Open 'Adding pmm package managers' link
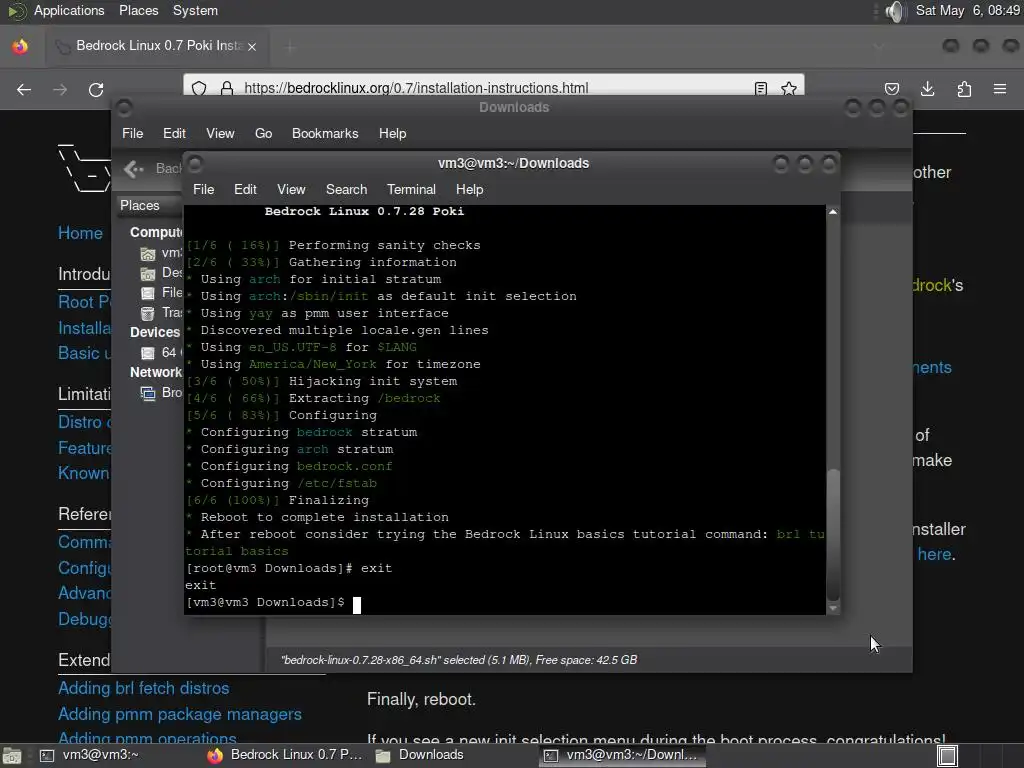 pyautogui.click(x=180, y=714)
